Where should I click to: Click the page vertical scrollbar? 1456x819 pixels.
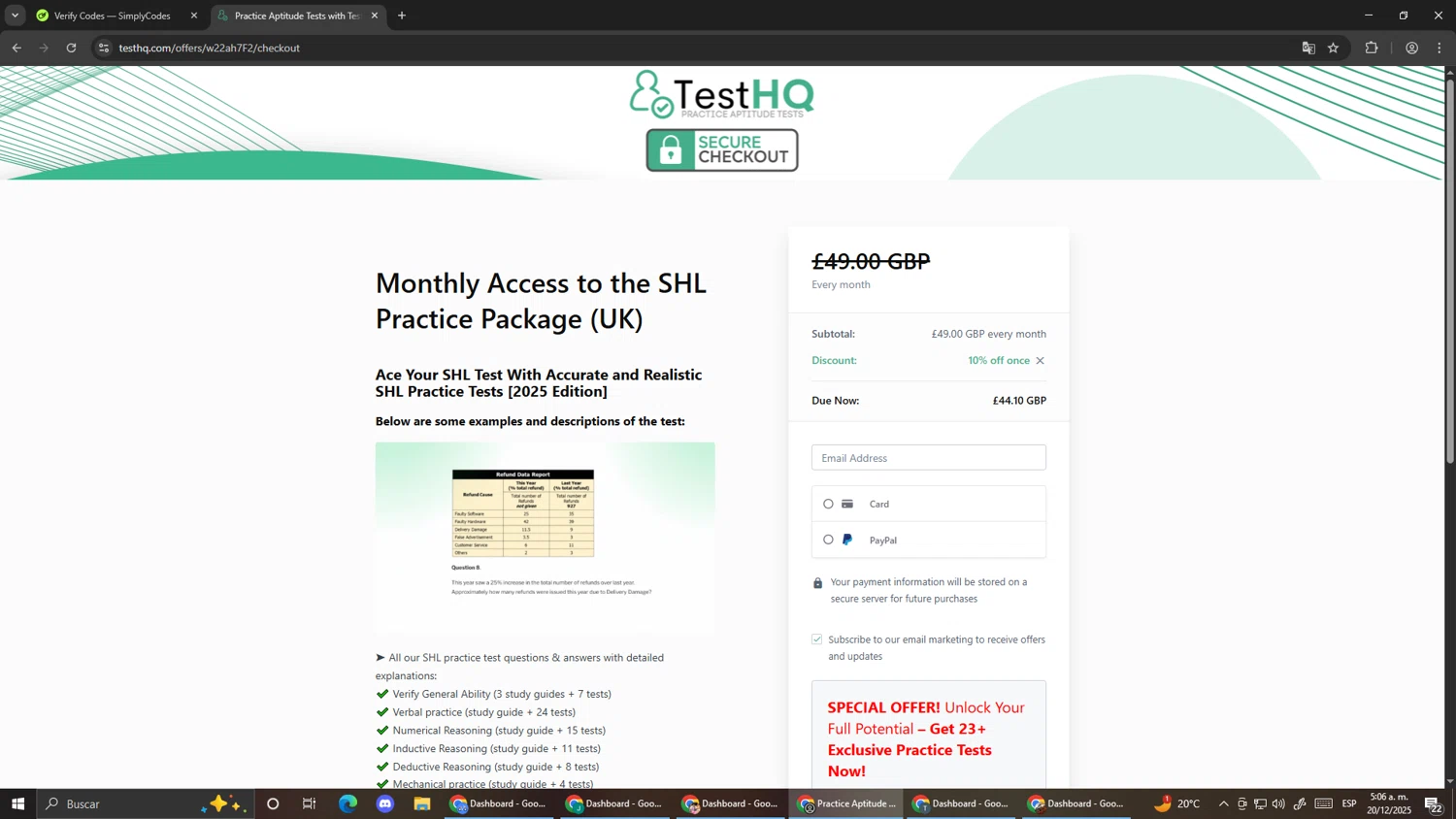1450,270
